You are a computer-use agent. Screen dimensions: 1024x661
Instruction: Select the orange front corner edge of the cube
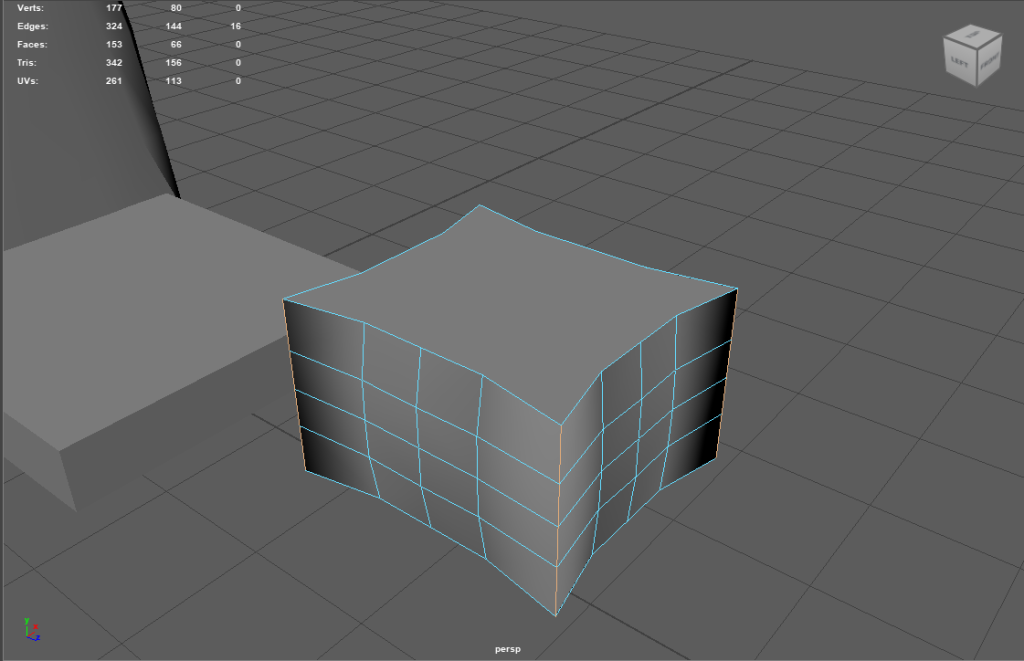[558, 520]
